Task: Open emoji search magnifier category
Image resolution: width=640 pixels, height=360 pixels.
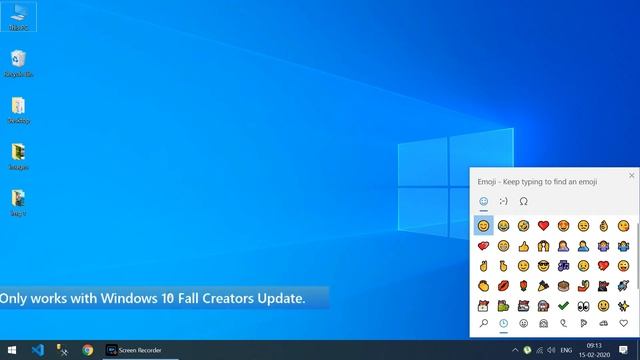Action: click(x=483, y=324)
